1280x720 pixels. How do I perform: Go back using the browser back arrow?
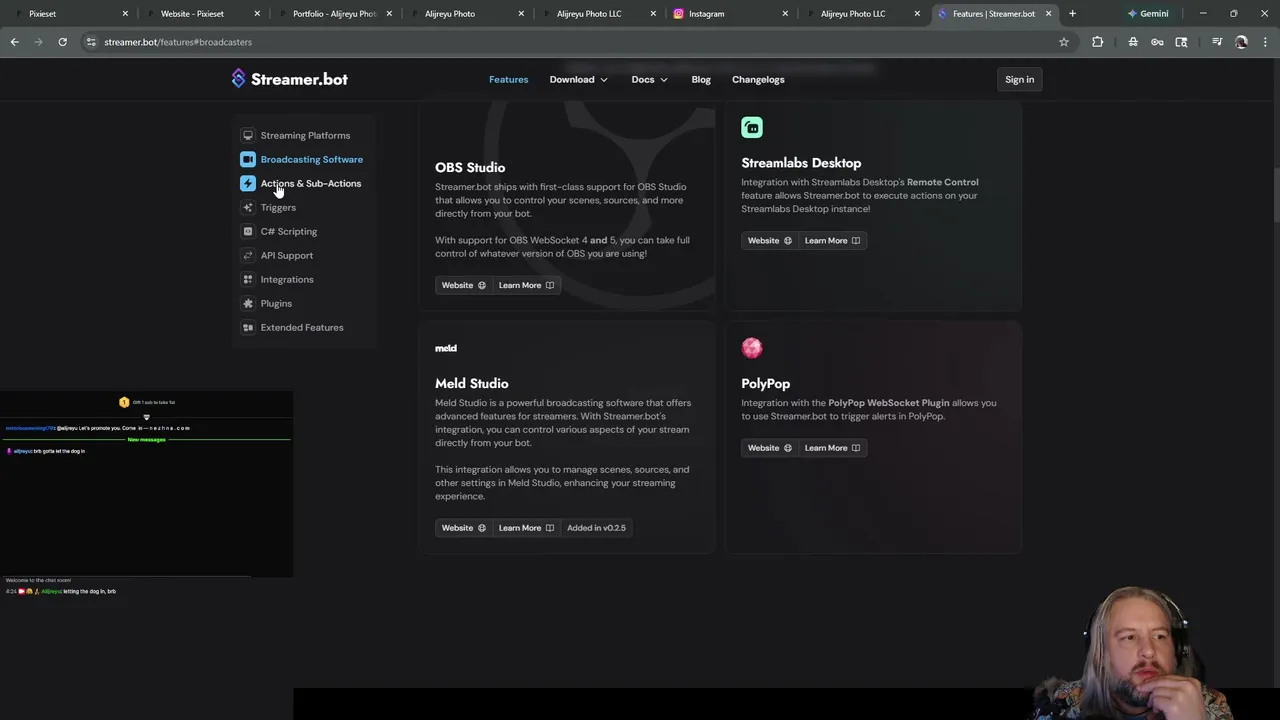pyautogui.click(x=14, y=42)
